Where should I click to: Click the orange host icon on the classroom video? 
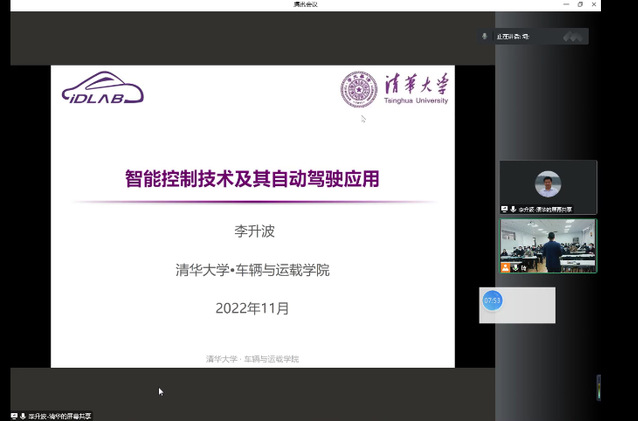[x=506, y=267]
